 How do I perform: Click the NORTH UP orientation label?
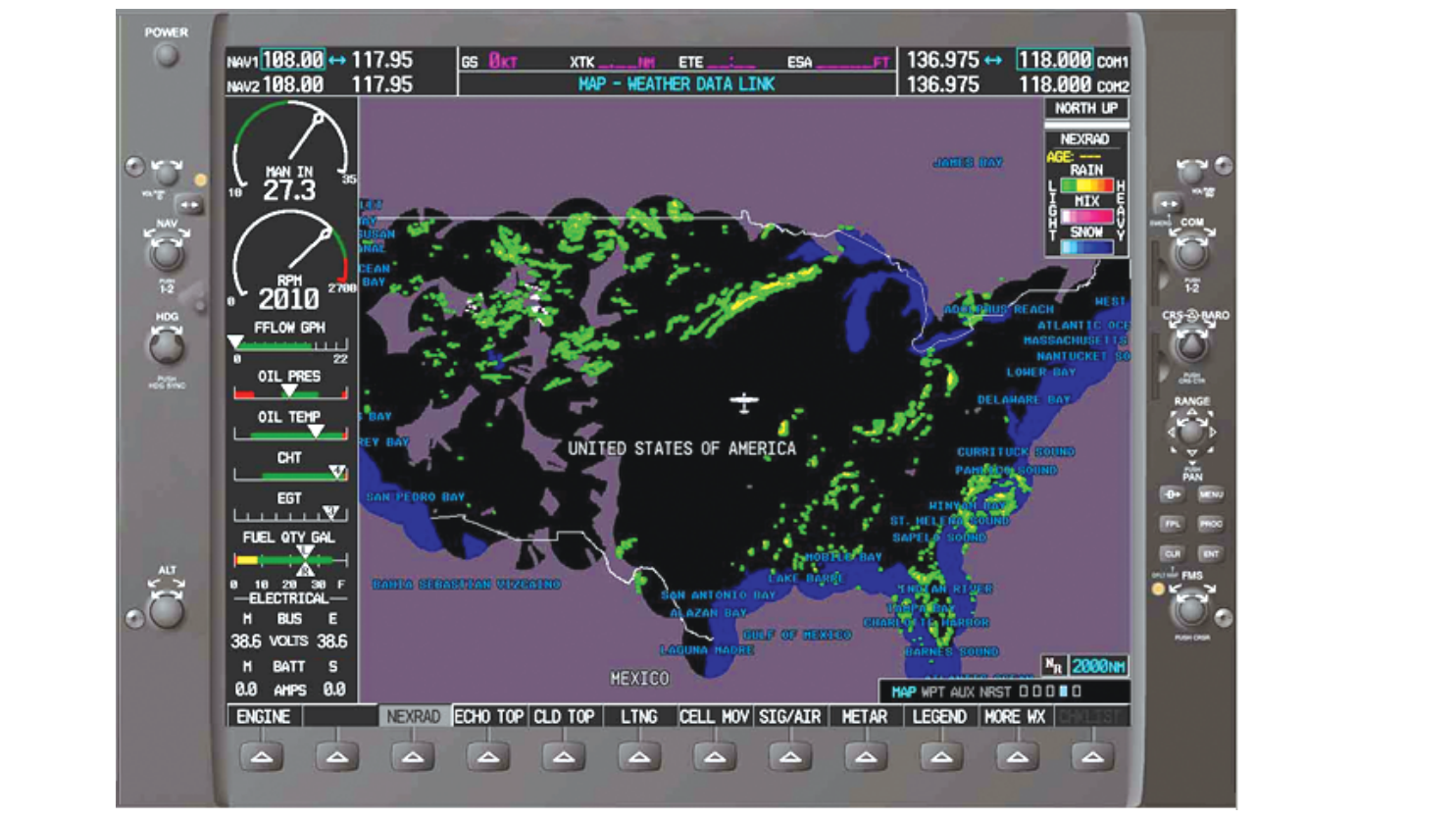1086,108
